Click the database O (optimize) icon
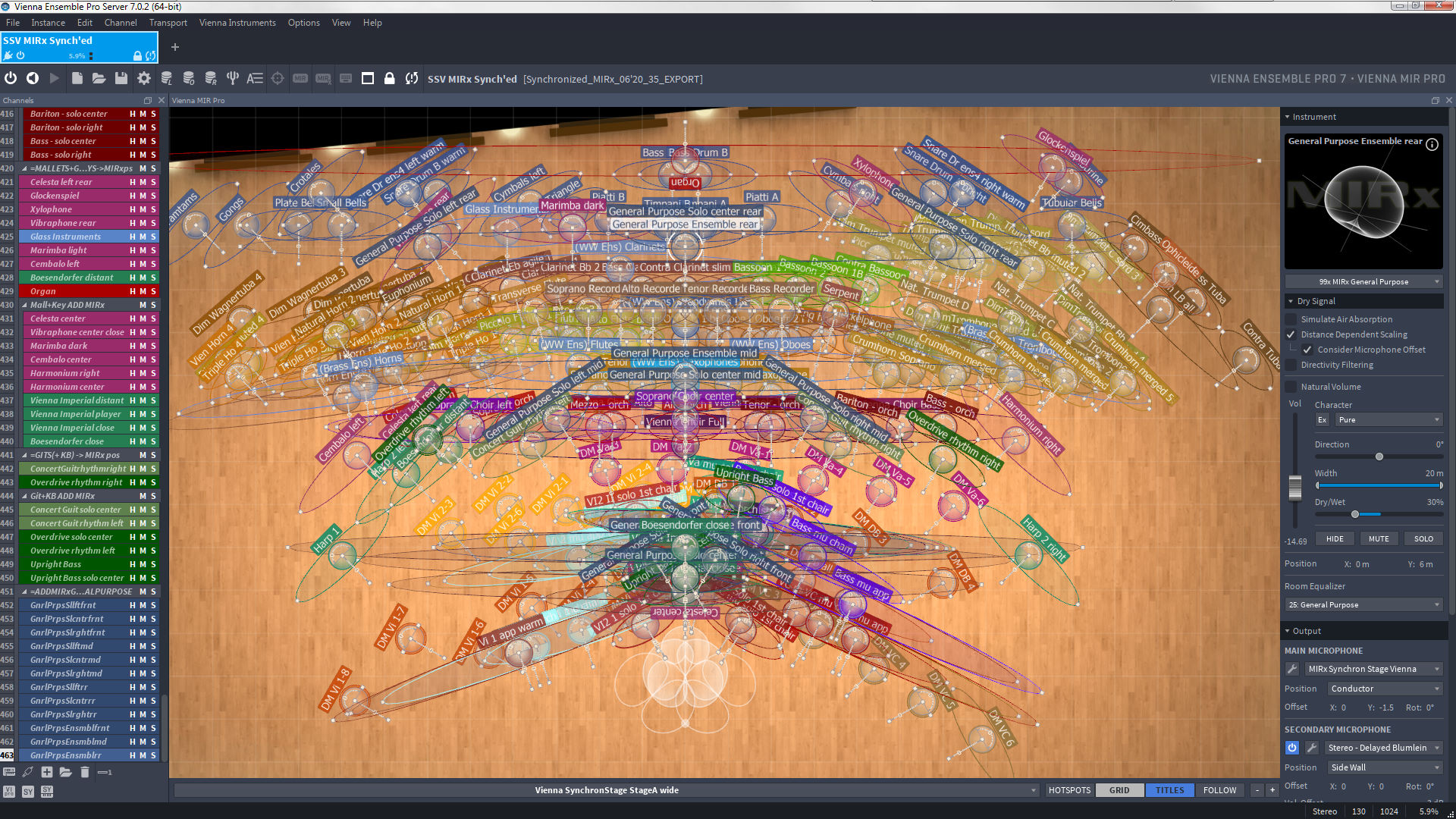Screen dimensions: 1456x819 (189, 78)
